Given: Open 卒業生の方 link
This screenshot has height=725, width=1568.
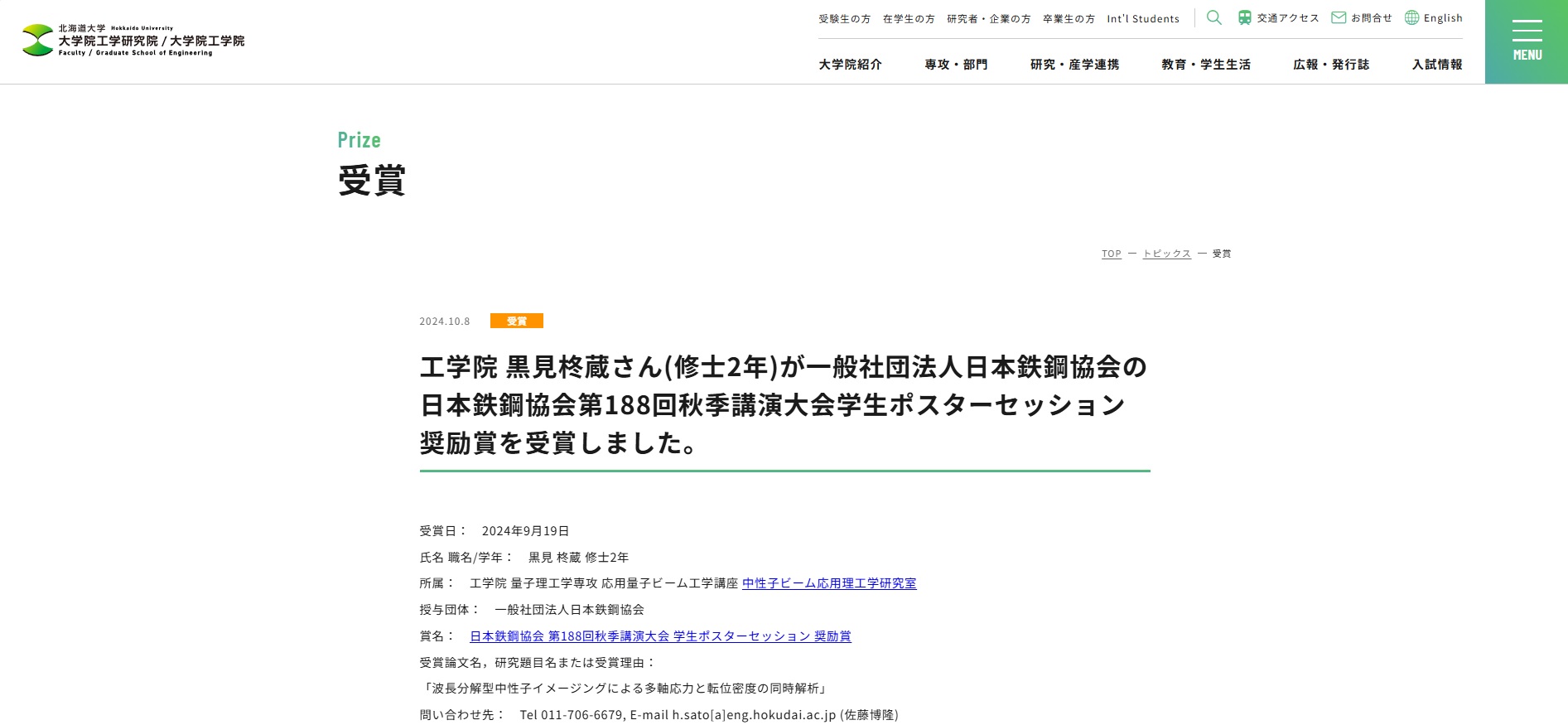Looking at the screenshot, I should [x=1069, y=18].
